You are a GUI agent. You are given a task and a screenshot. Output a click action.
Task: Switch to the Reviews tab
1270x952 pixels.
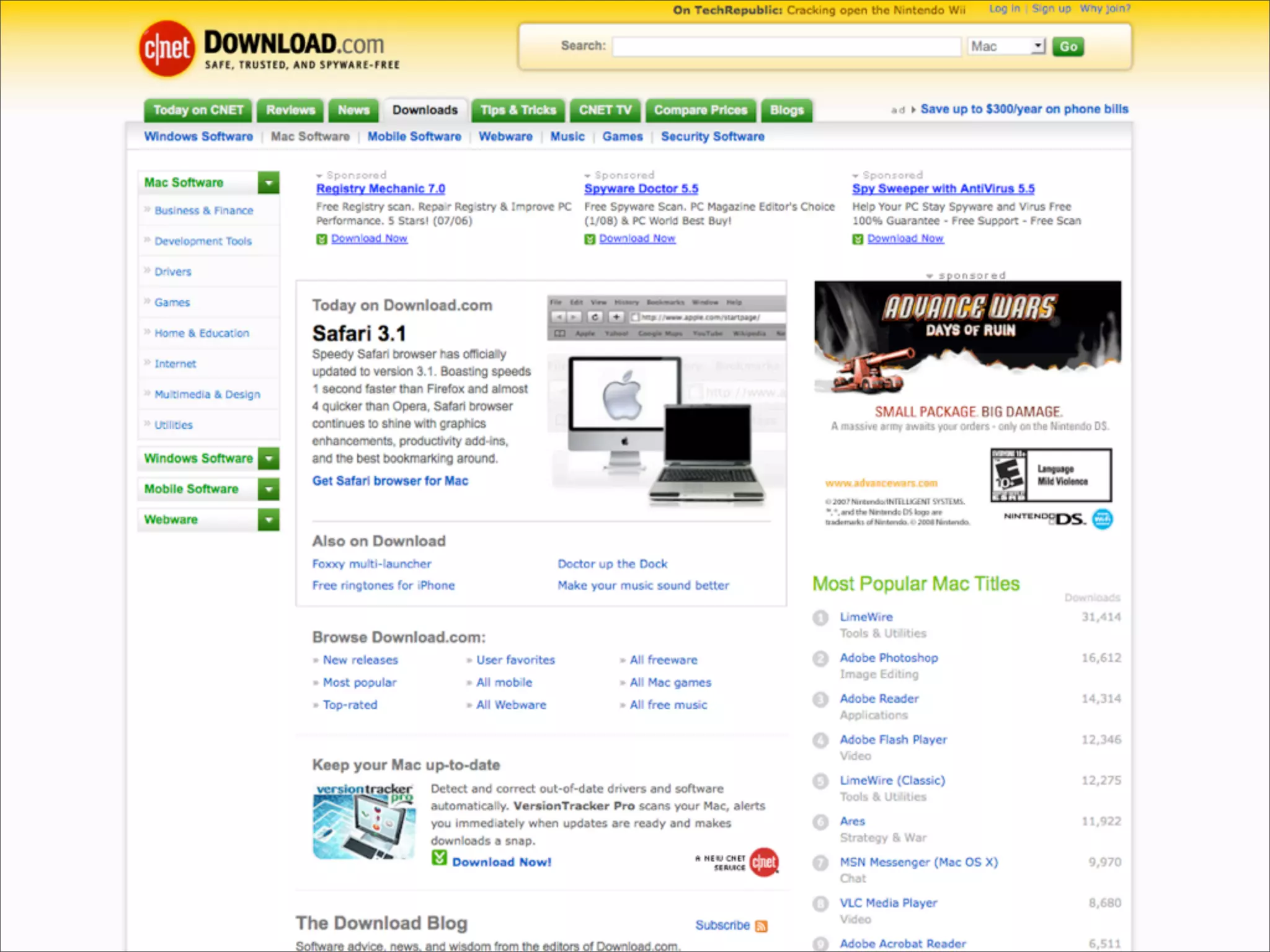click(x=290, y=110)
